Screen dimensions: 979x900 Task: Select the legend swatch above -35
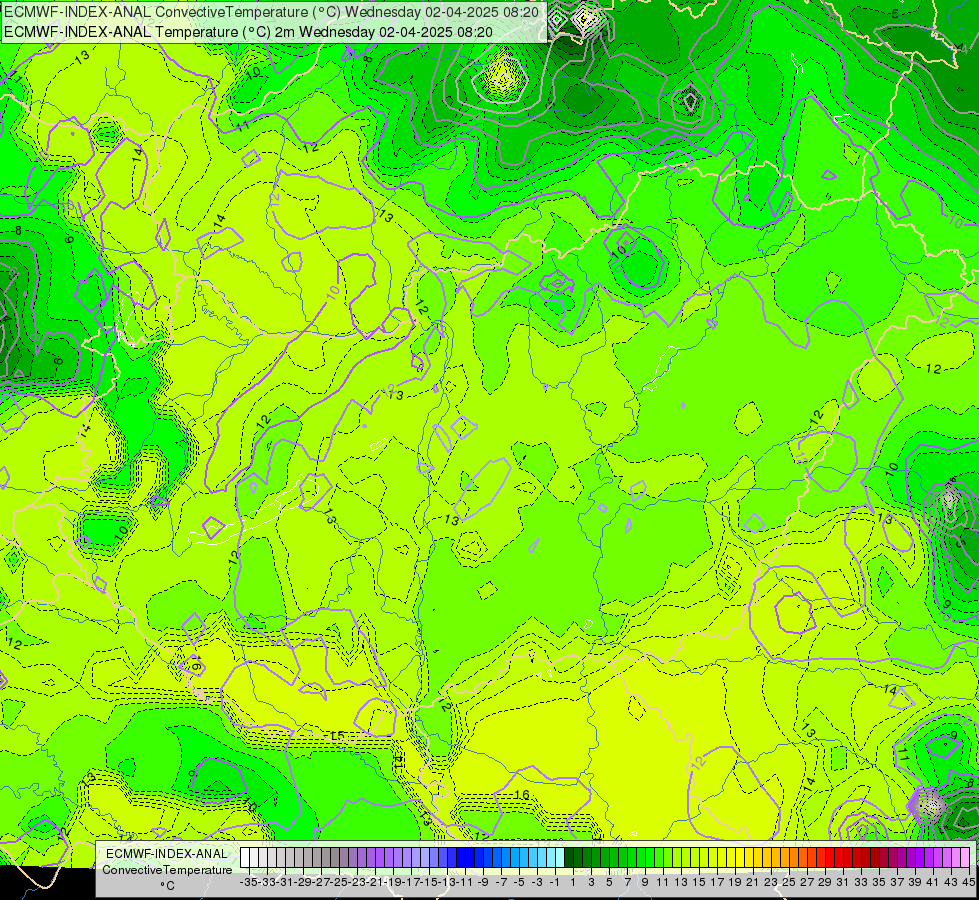point(245,858)
